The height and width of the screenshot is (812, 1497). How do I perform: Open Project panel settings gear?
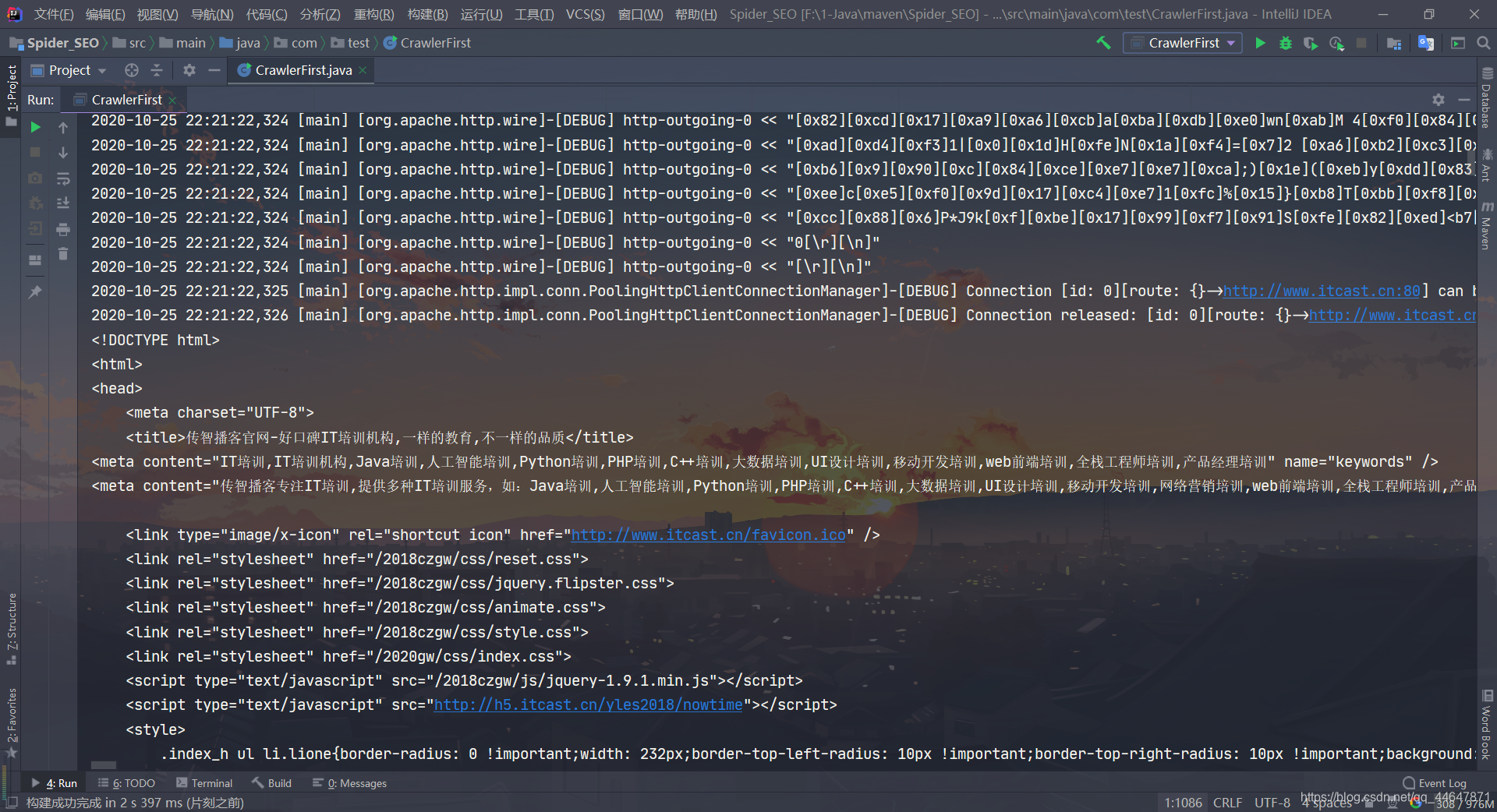point(189,70)
